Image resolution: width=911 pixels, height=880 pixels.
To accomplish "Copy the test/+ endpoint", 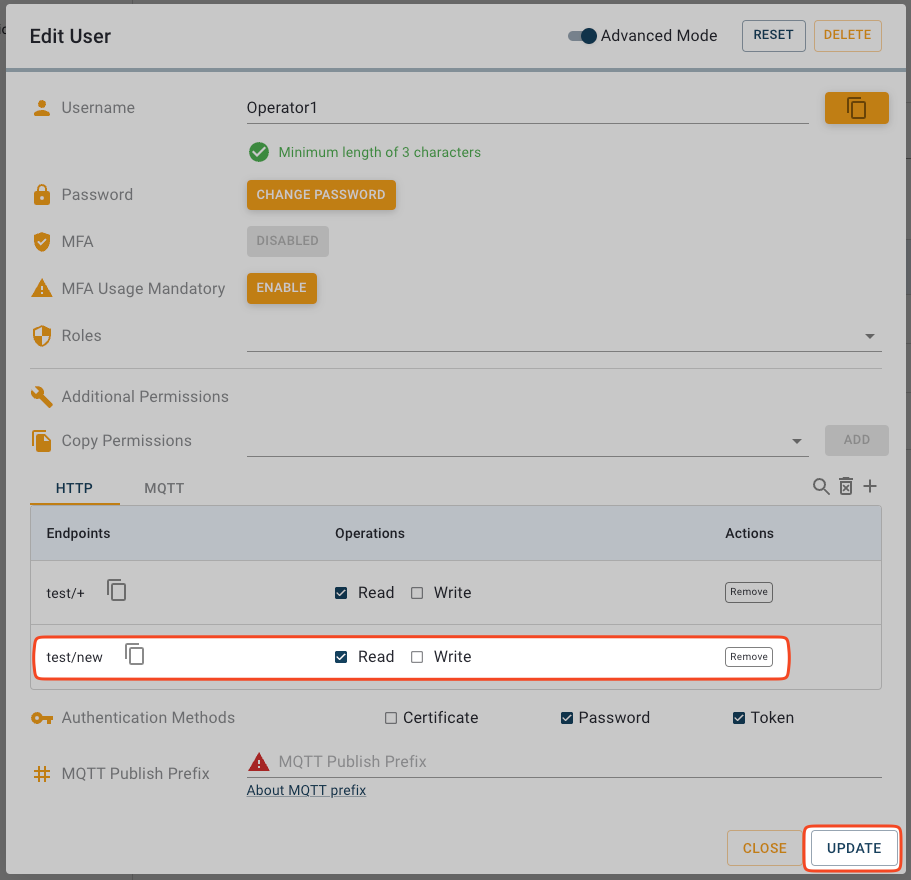I will click(117, 591).
